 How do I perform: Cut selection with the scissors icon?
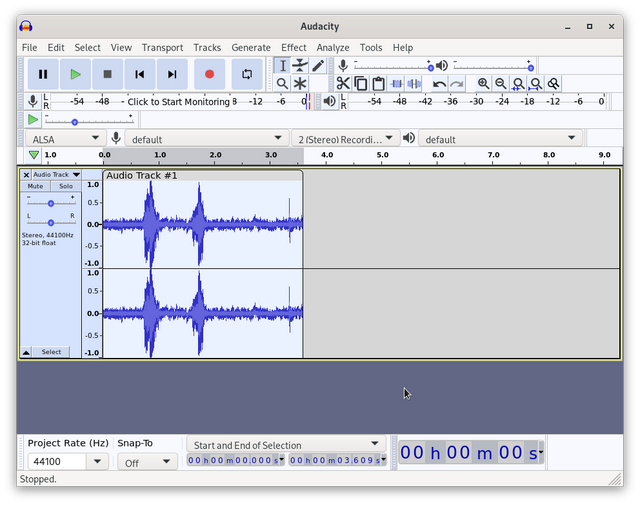343,84
